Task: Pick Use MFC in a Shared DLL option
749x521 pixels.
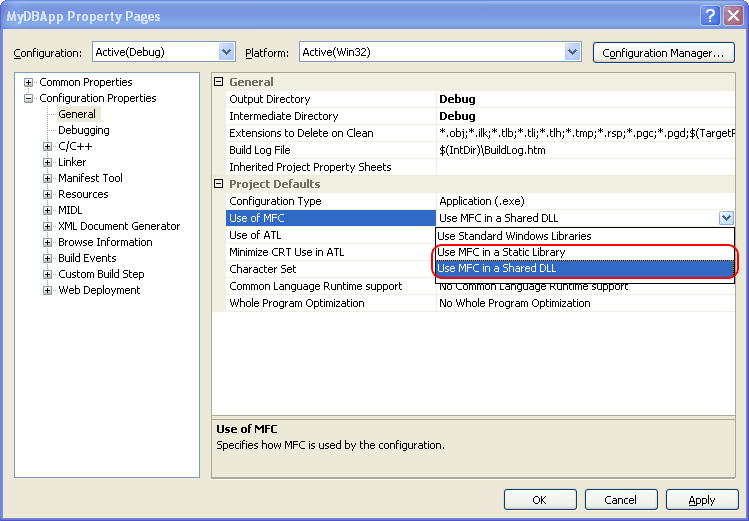Action: [497, 268]
